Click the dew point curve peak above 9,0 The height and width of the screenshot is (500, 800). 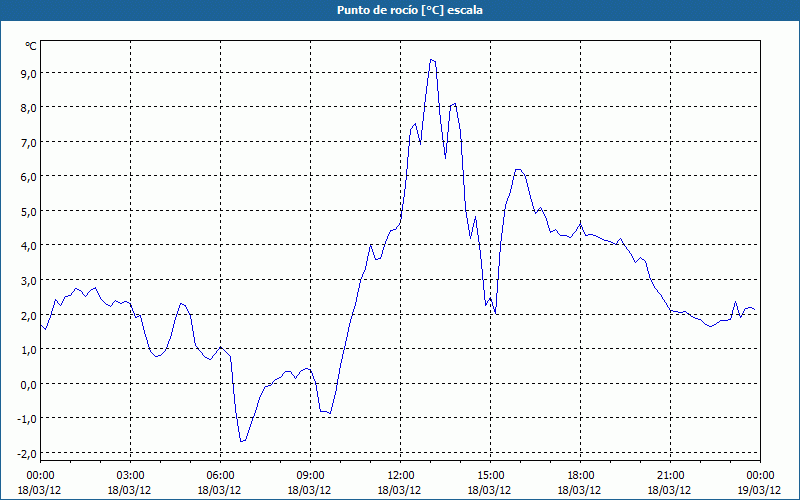pyautogui.click(x=432, y=60)
